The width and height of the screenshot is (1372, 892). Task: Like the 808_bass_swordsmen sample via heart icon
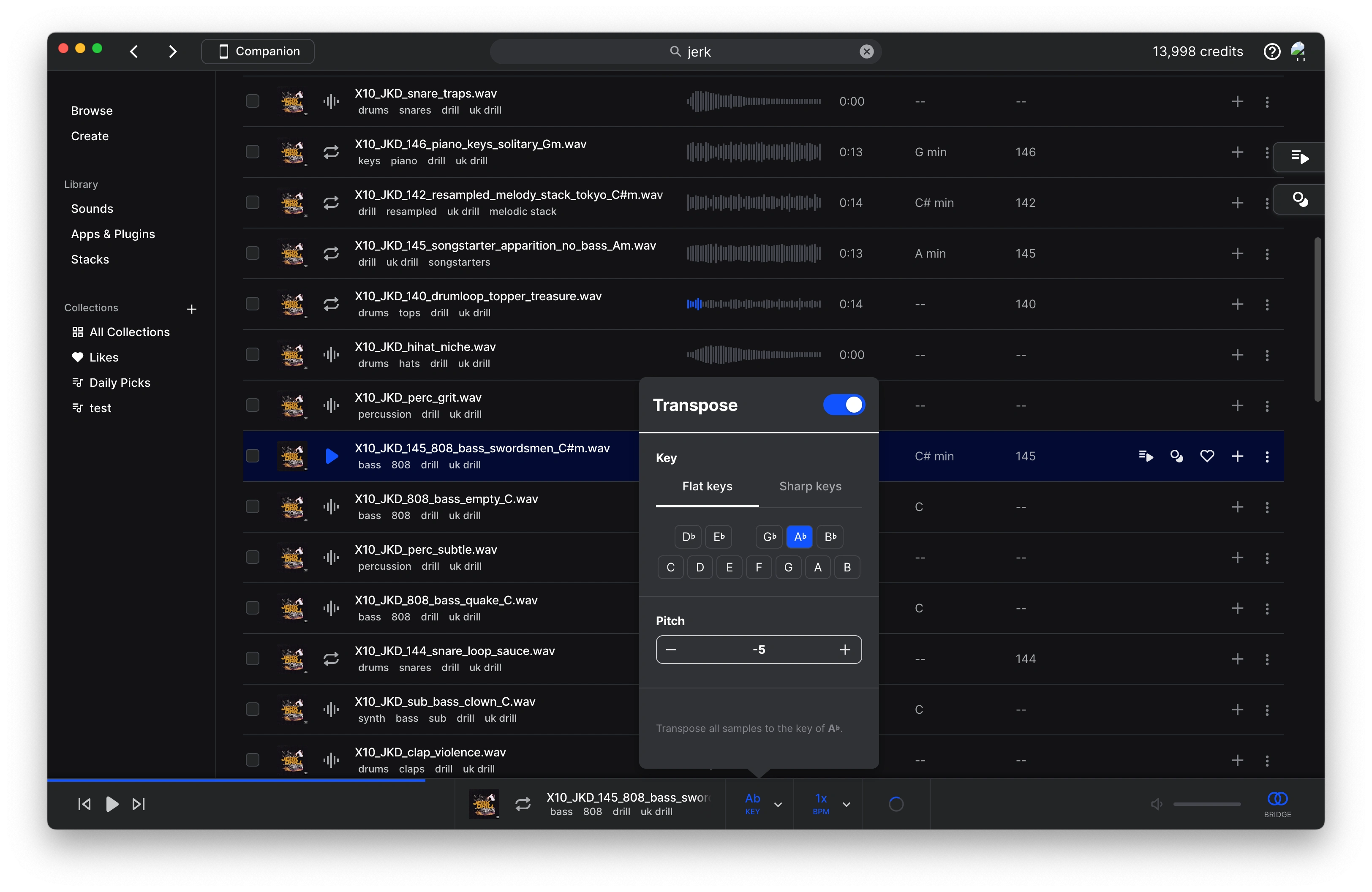(1207, 456)
